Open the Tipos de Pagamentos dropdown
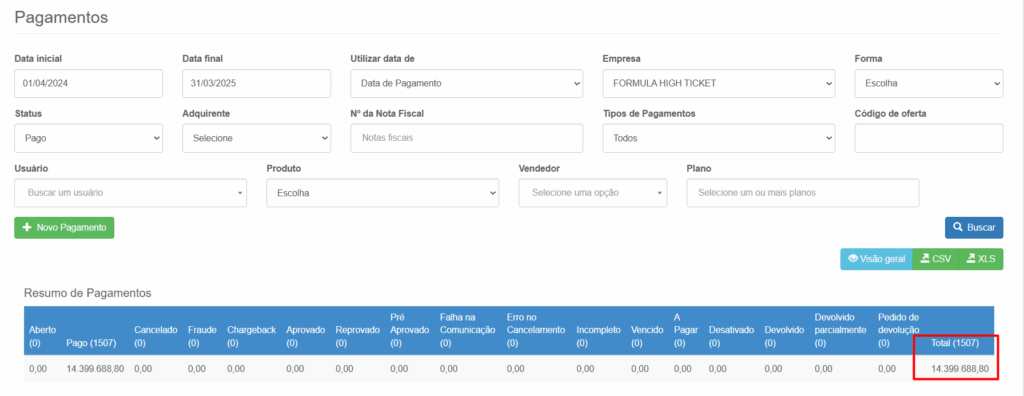Viewport: 1024px width, 396px height. [x=718, y=139]
